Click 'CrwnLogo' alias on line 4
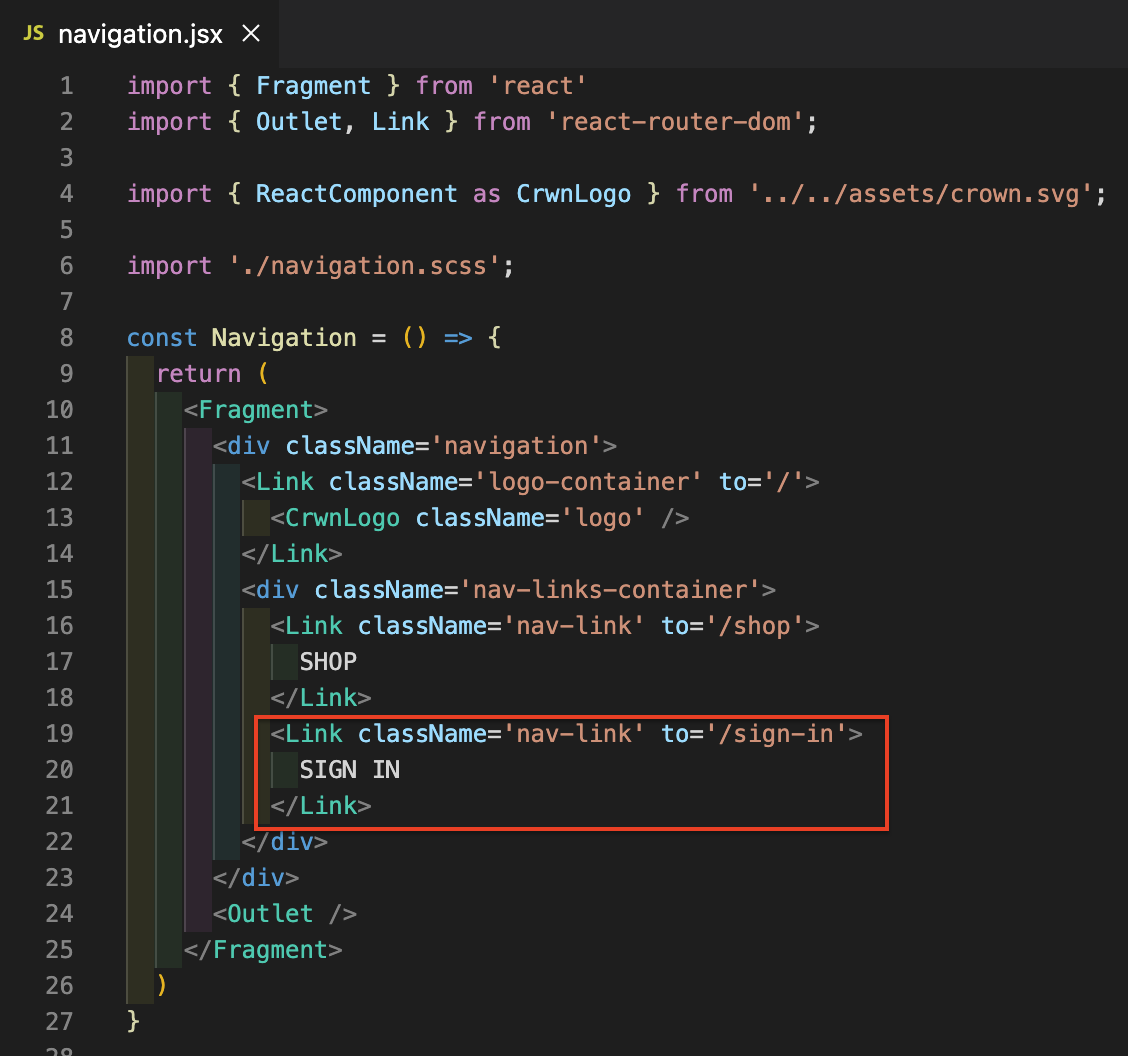Viewport: 1128px width, 1056px height. point(574,194)
